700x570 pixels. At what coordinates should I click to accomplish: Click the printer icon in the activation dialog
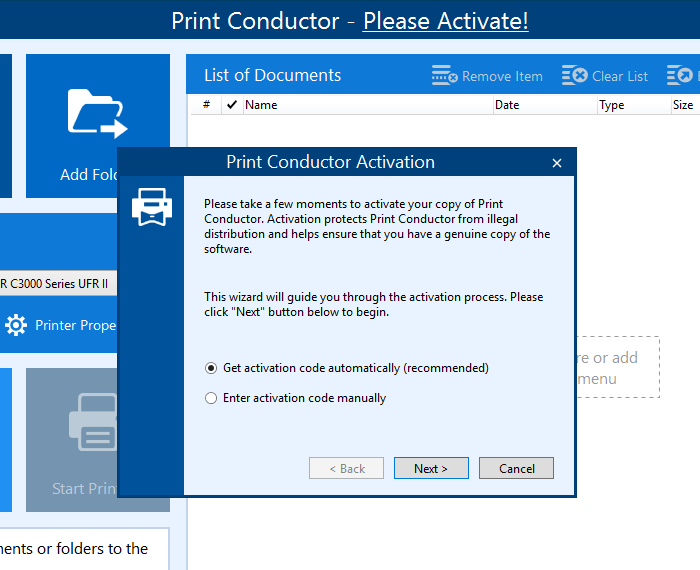(152, 207)
